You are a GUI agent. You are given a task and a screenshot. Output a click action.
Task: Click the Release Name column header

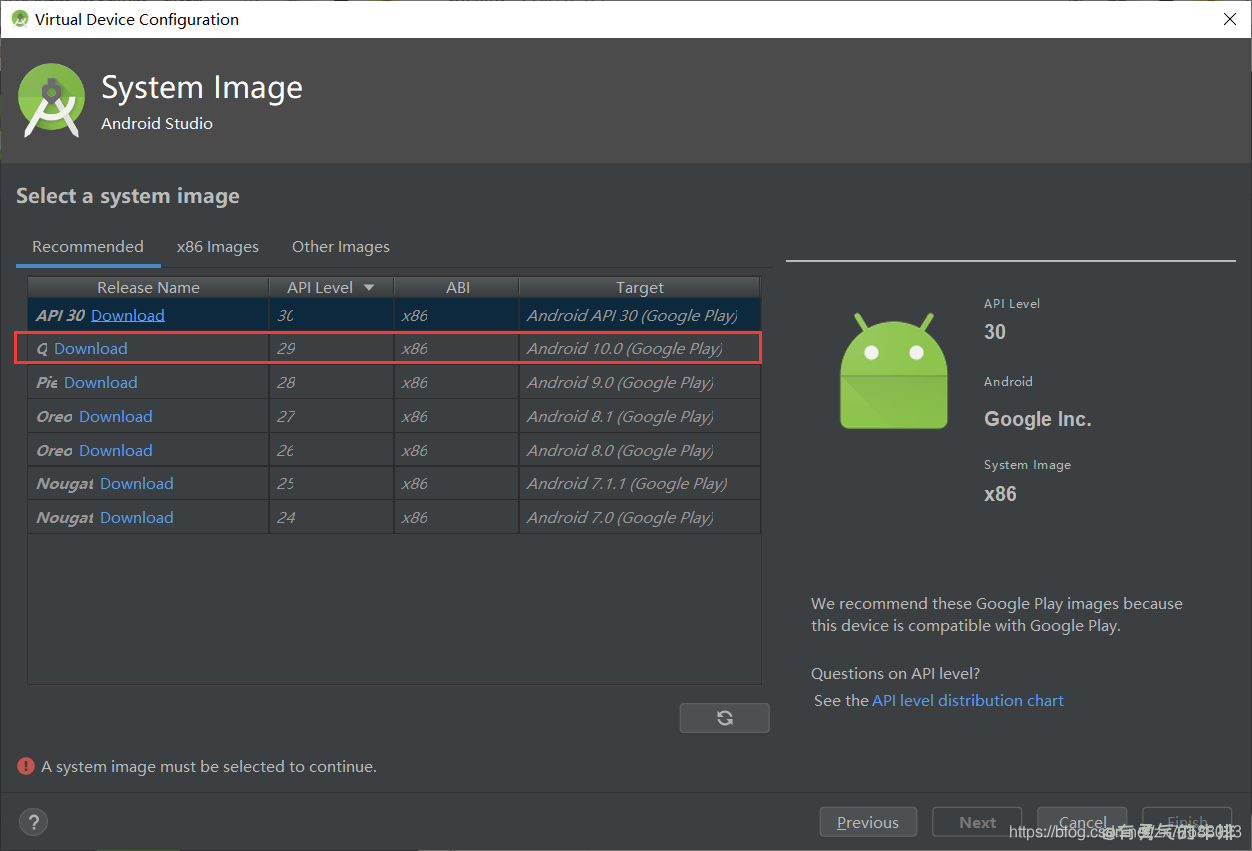pos(148,288)
